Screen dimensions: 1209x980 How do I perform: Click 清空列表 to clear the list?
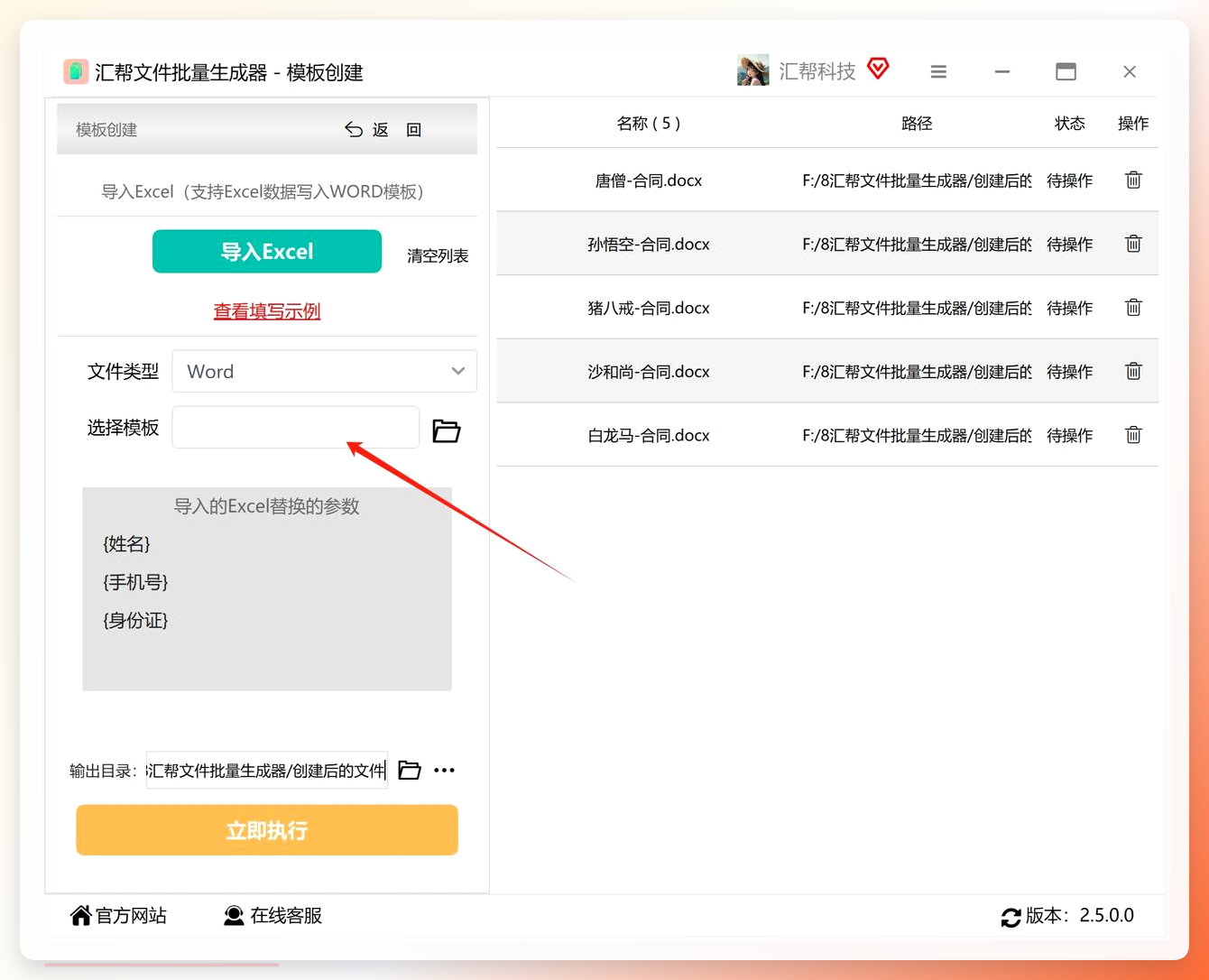click(438, 255)
